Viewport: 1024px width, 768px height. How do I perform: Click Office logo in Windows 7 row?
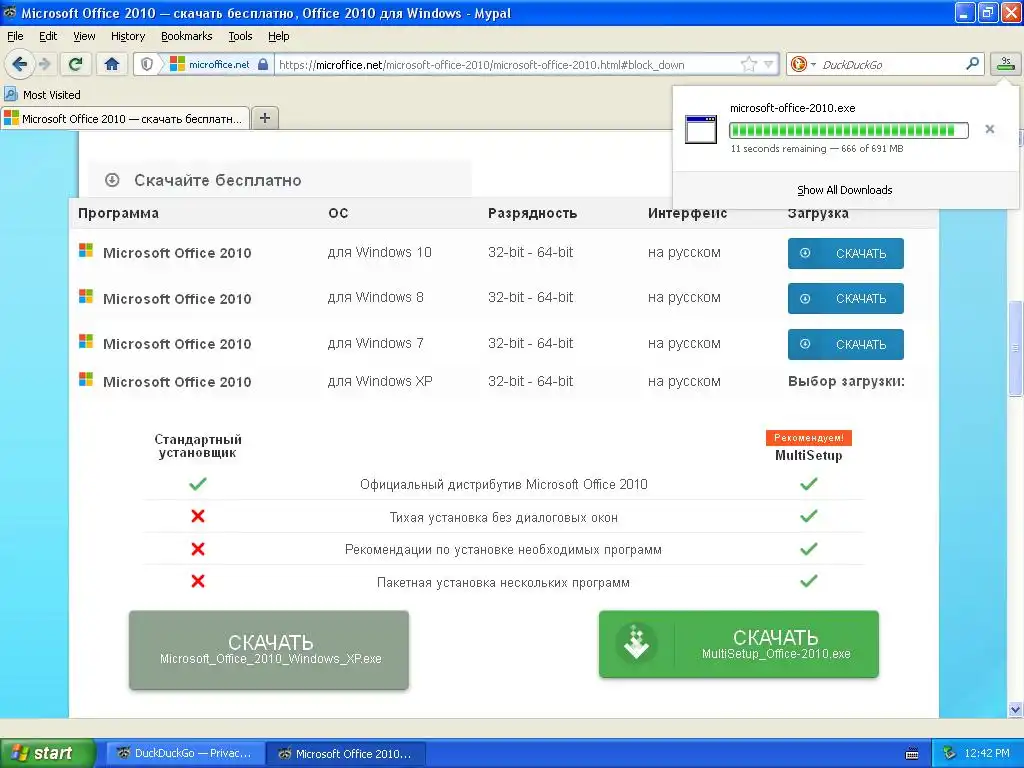tap(86, 341)
